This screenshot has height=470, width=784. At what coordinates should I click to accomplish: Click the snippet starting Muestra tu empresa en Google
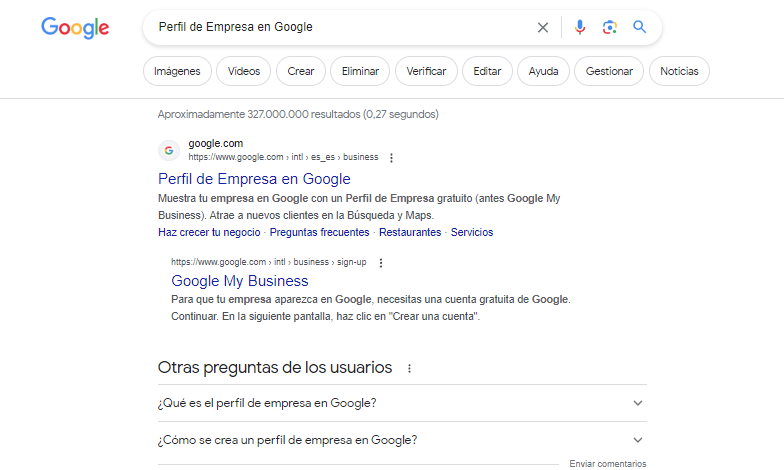point(359,207)
